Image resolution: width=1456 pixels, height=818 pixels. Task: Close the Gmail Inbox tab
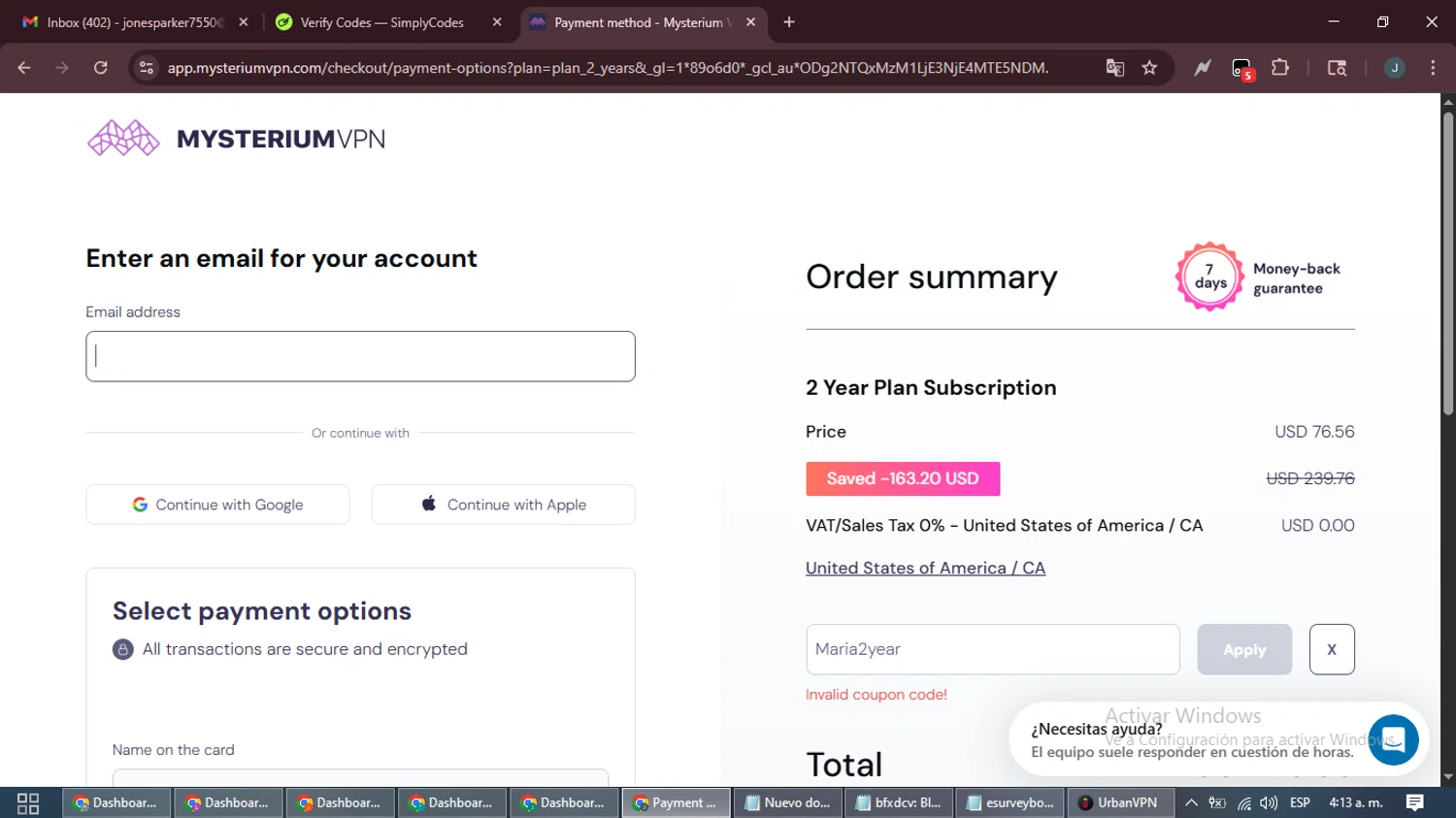click(244, 22)
